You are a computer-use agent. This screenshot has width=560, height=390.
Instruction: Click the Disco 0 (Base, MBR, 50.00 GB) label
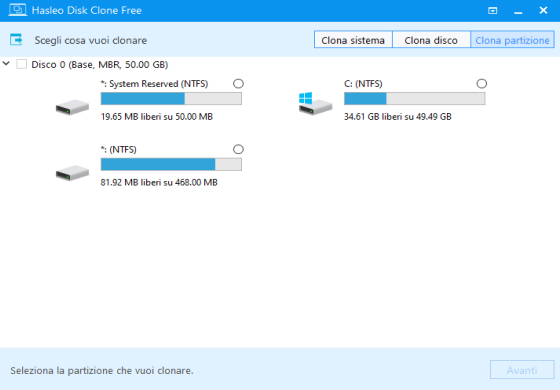[x=100, y=65]
